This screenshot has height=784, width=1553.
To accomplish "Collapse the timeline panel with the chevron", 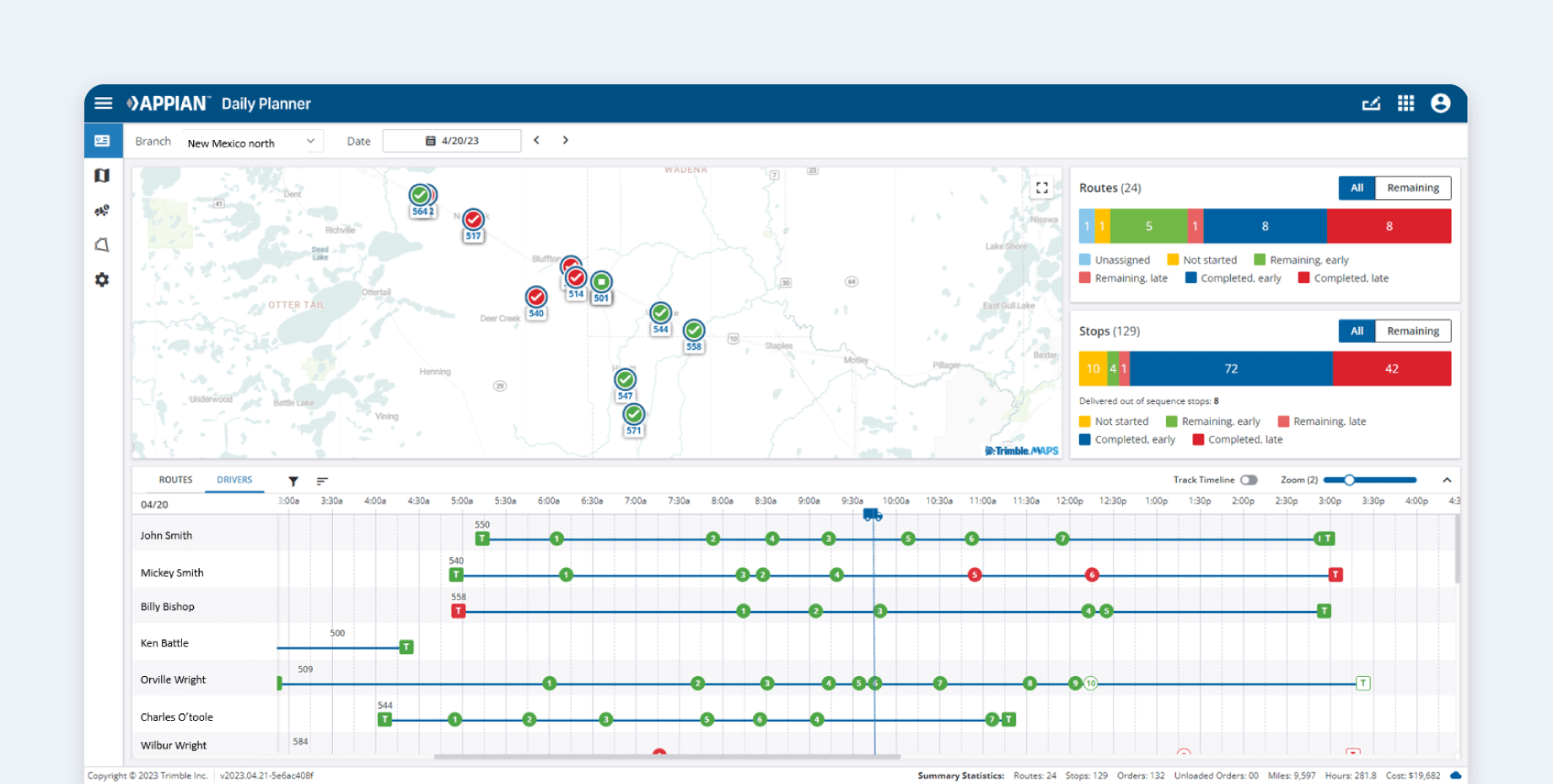I will (1447, 479).
